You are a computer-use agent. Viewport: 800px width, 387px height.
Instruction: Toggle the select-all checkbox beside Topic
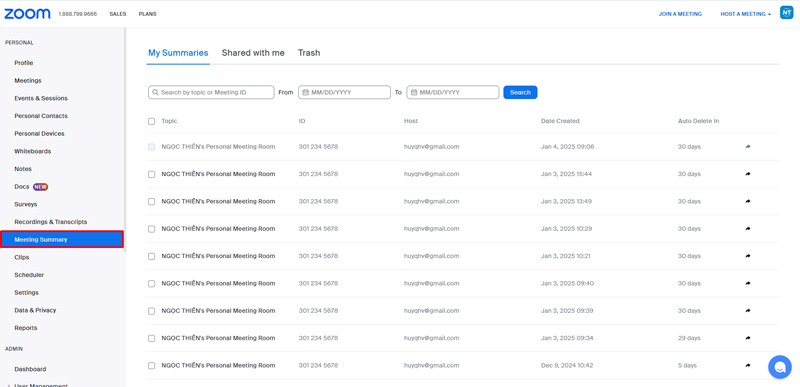(151, 121)
